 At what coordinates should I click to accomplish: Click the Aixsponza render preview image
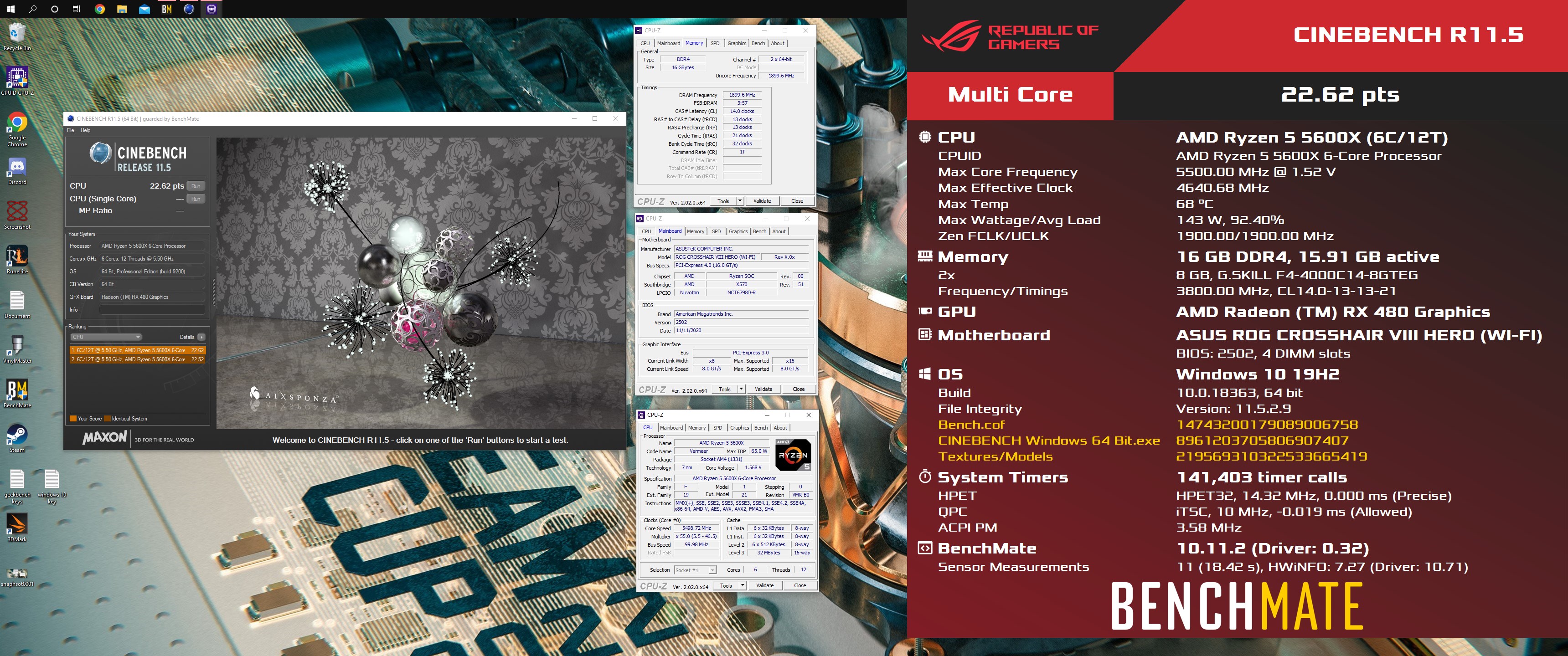click(x=421, y=283)
